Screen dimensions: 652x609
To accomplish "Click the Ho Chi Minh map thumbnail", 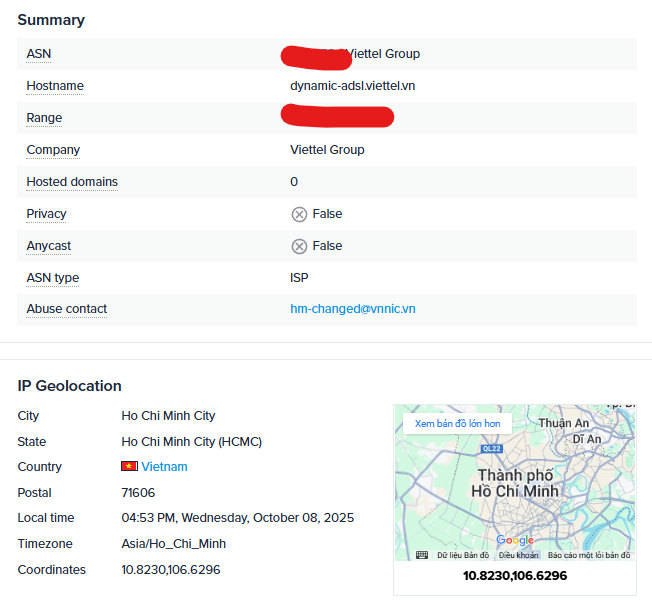I will click(x=515, y=483).
